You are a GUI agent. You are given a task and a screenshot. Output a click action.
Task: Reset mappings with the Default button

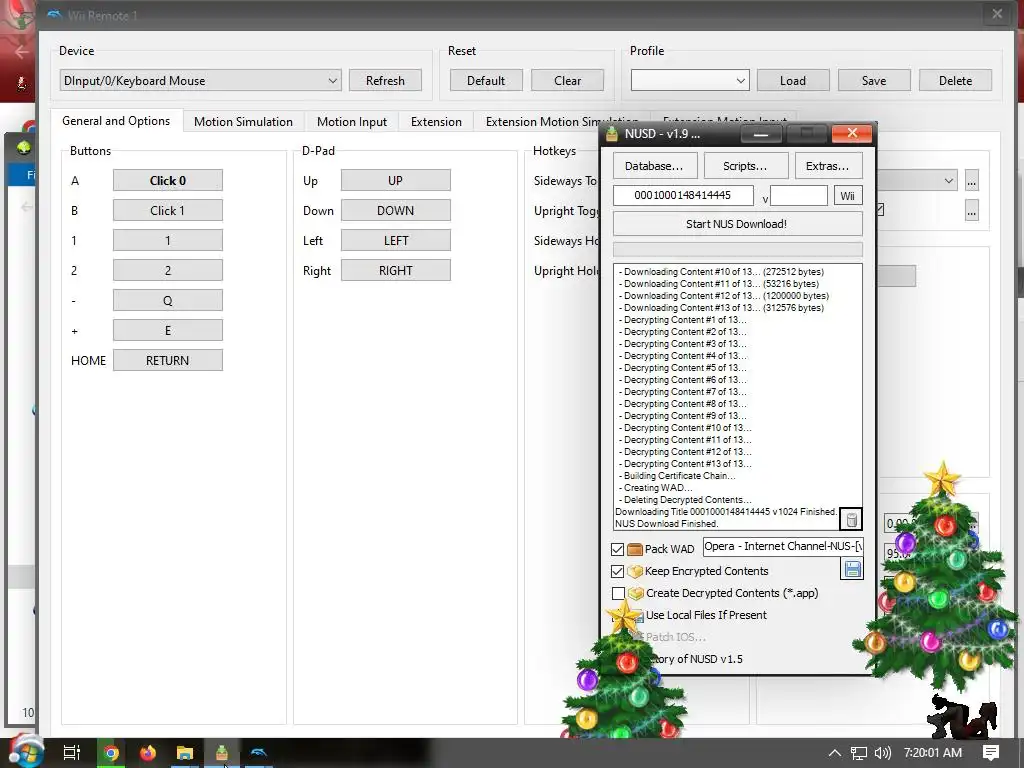point(486,80)
